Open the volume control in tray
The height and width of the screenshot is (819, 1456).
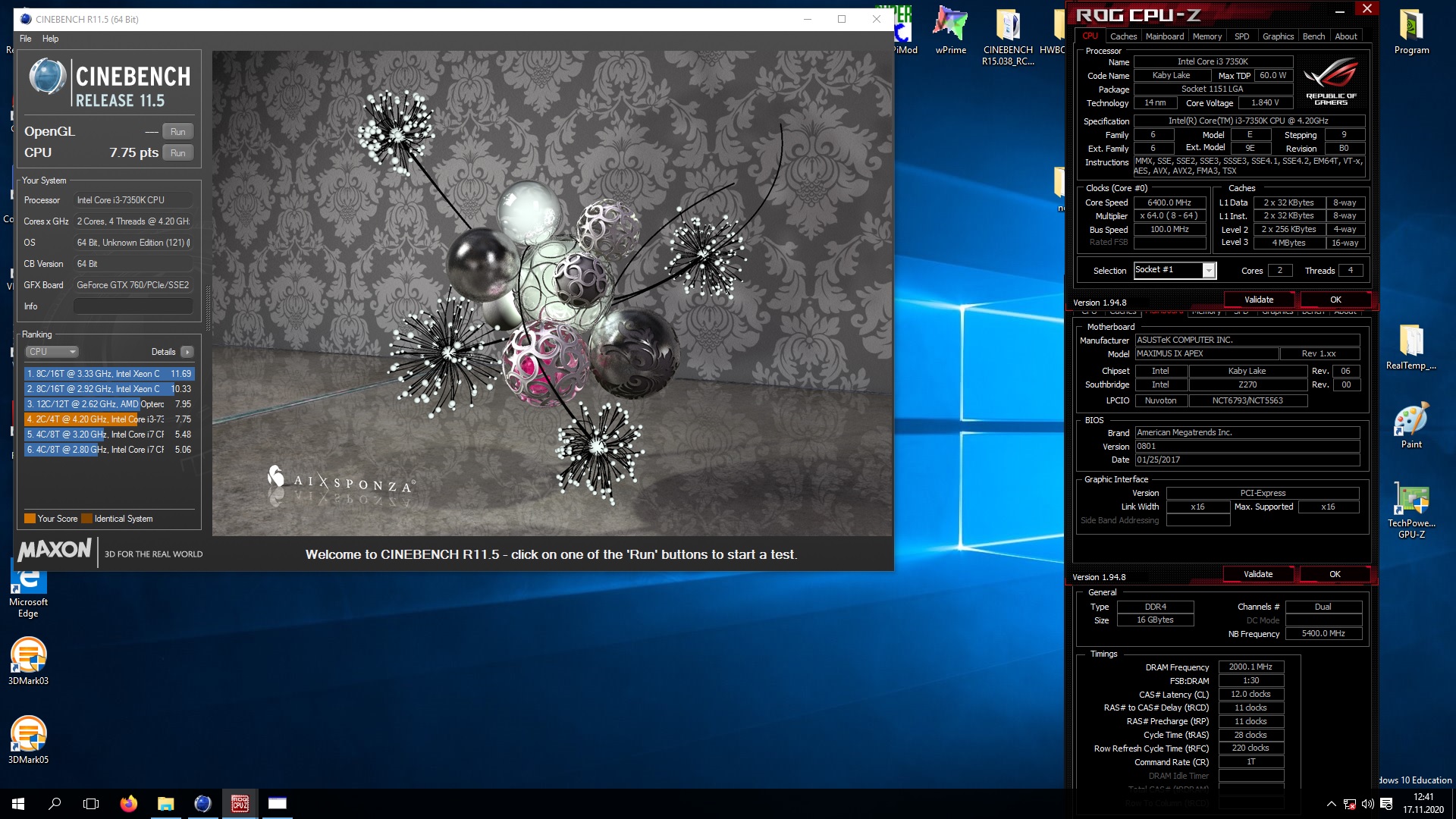[1367, 804]
